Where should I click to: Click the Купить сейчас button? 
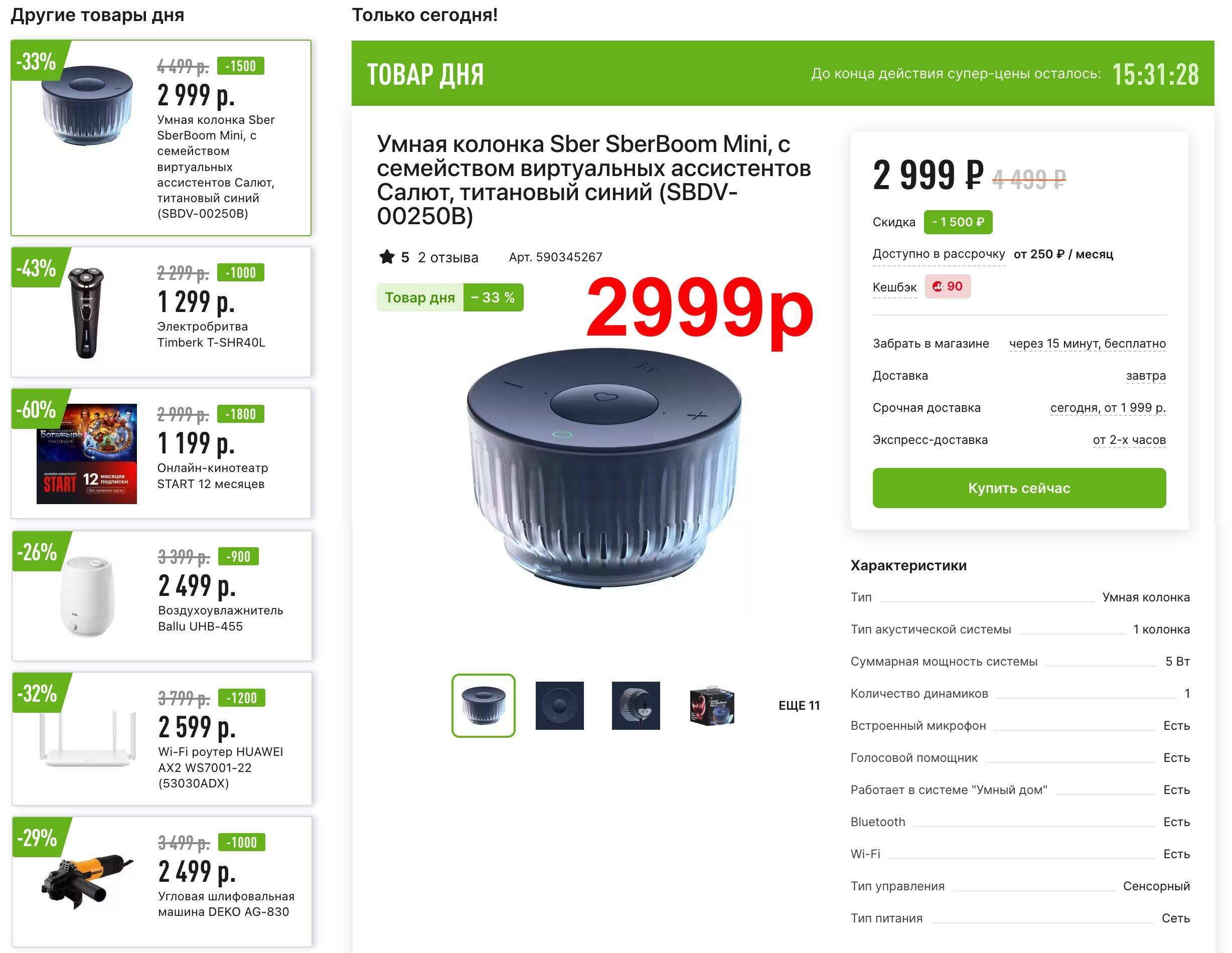pos(1019,488)
